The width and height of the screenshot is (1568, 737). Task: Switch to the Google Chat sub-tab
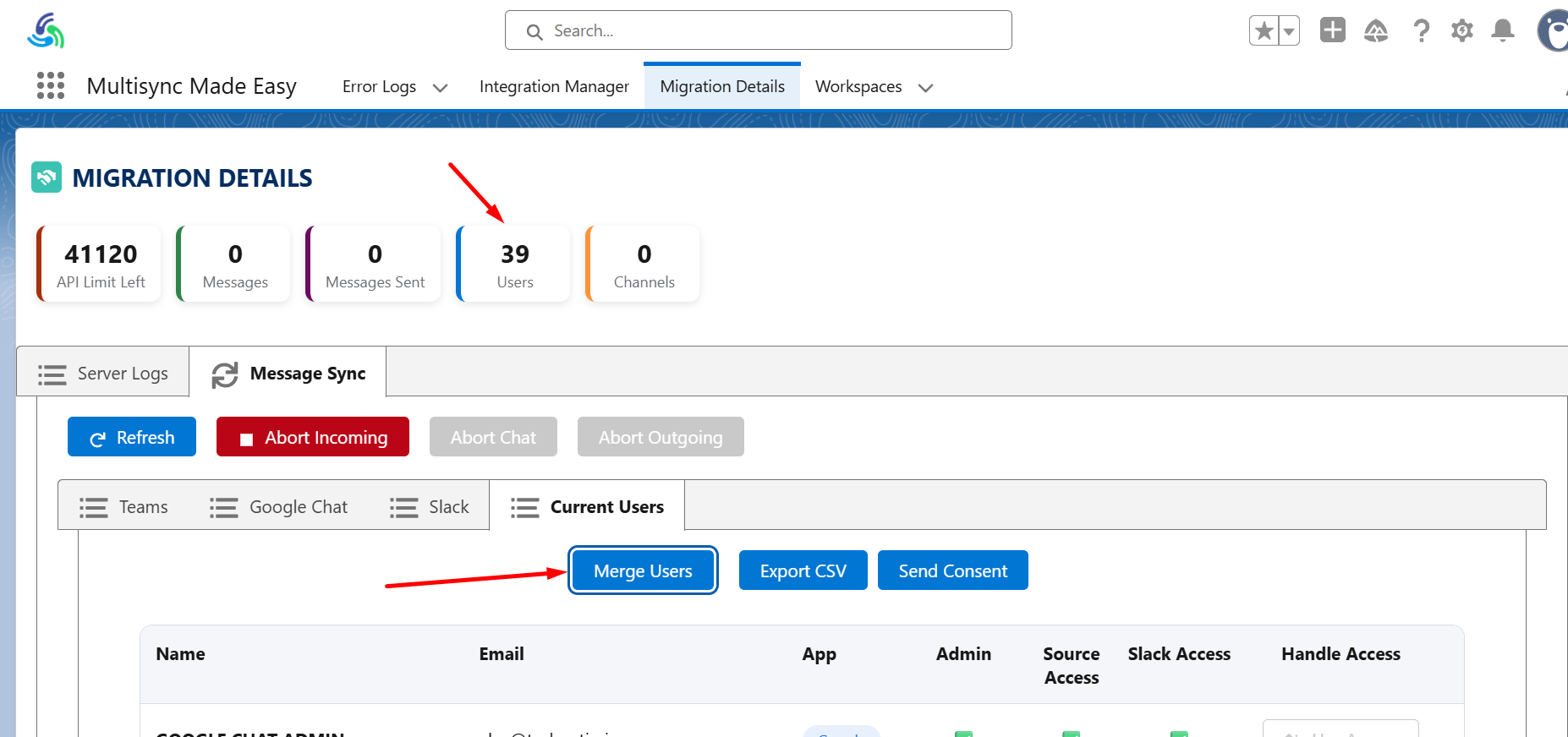tap(278, 506)
